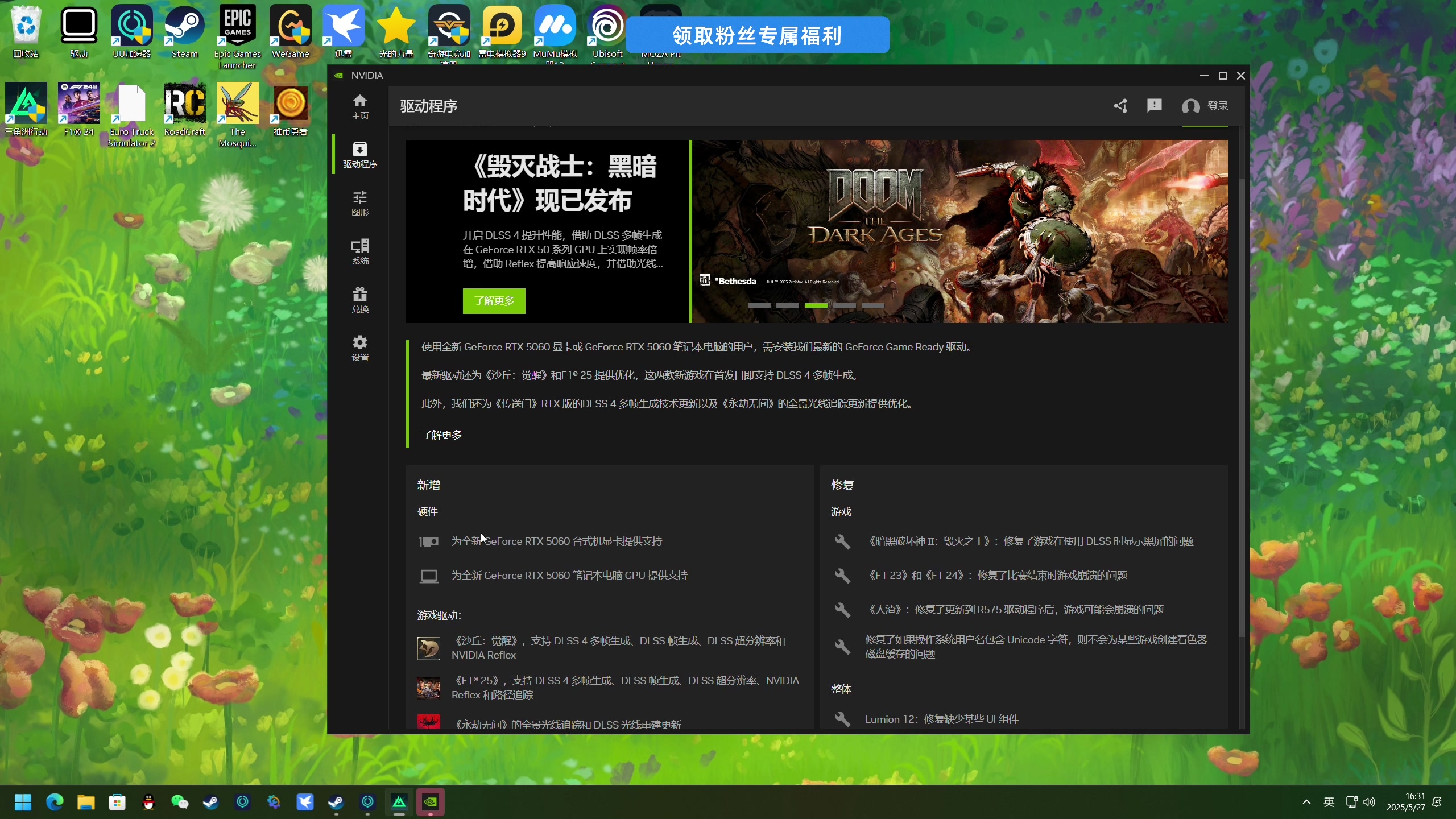The image size is (1456, 819).
Task: Open WeChat from the taskbar
Action: coord(180,802)
